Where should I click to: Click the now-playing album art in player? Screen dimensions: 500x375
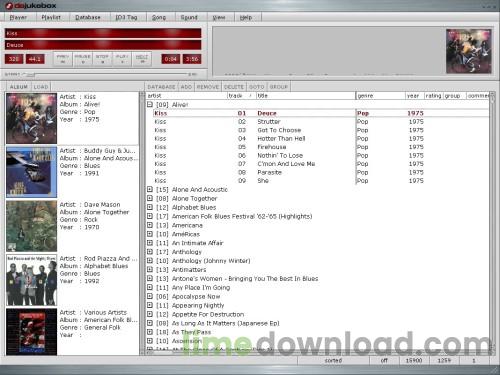coord(469,51)
